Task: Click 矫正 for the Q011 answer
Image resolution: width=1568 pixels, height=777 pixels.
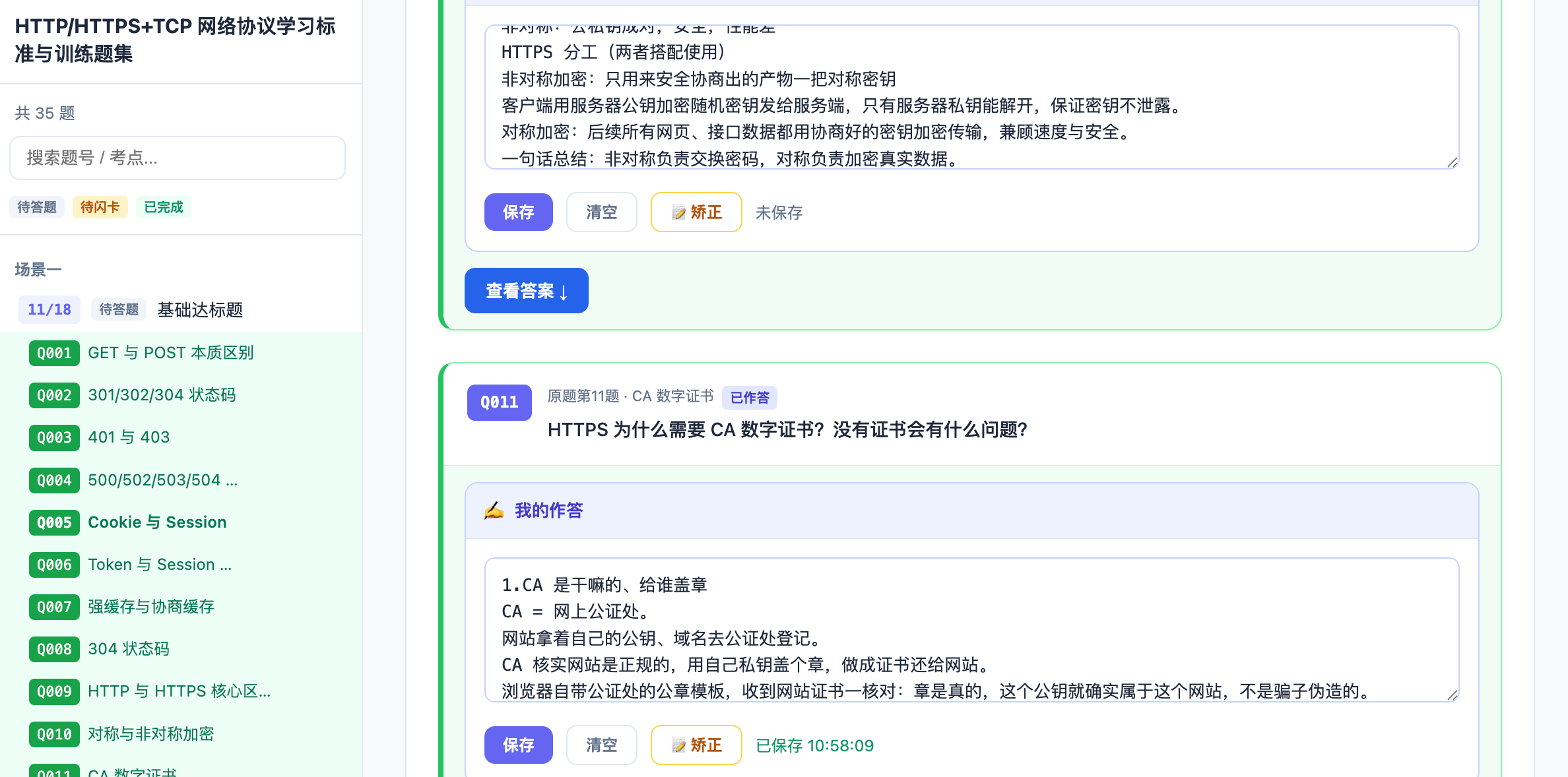Action: pos(696,745)
